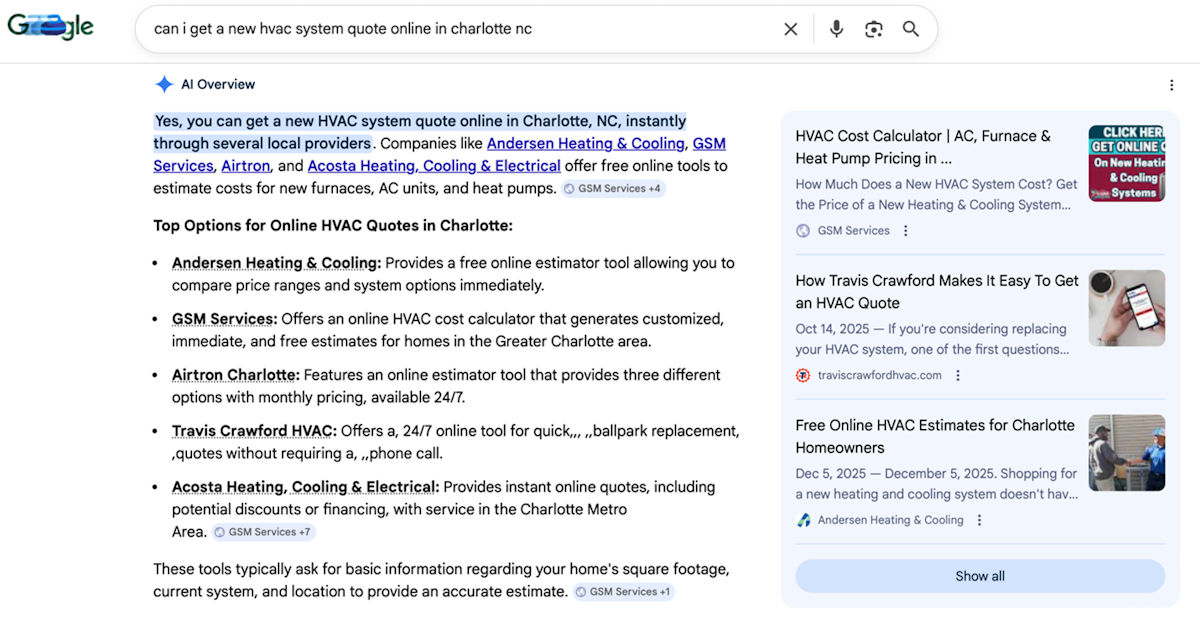The image size is (1200, 636).
Task: Click GSM Services bullet heading
Action: click(x=224, y=319)
